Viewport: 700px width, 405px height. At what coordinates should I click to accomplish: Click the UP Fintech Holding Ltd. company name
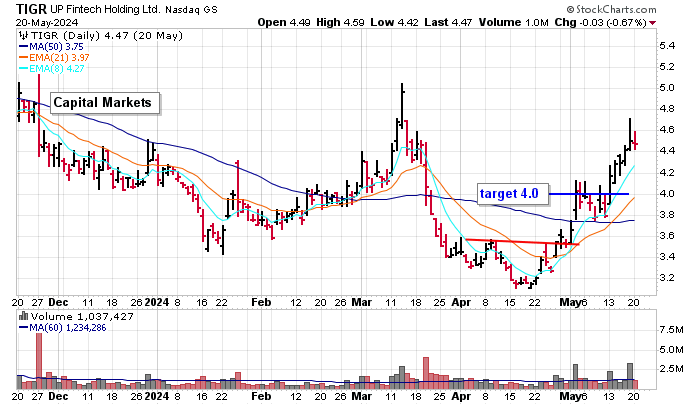[105, 9]
